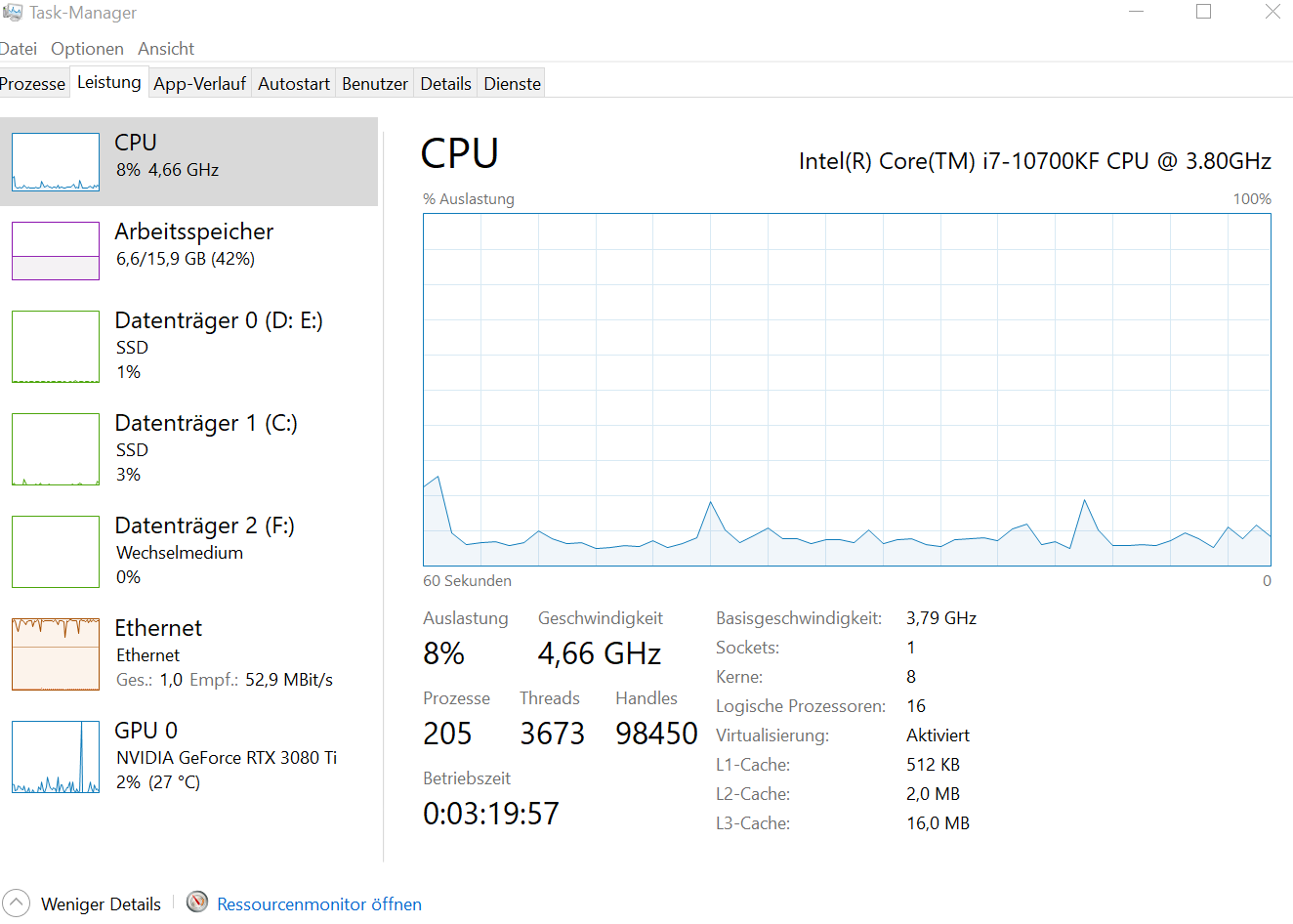Image resolution: width=1293 pixels, height=924 pixels.
Task: Open the Arbeitsspeicher performance panel
Action: pos(190,251)
